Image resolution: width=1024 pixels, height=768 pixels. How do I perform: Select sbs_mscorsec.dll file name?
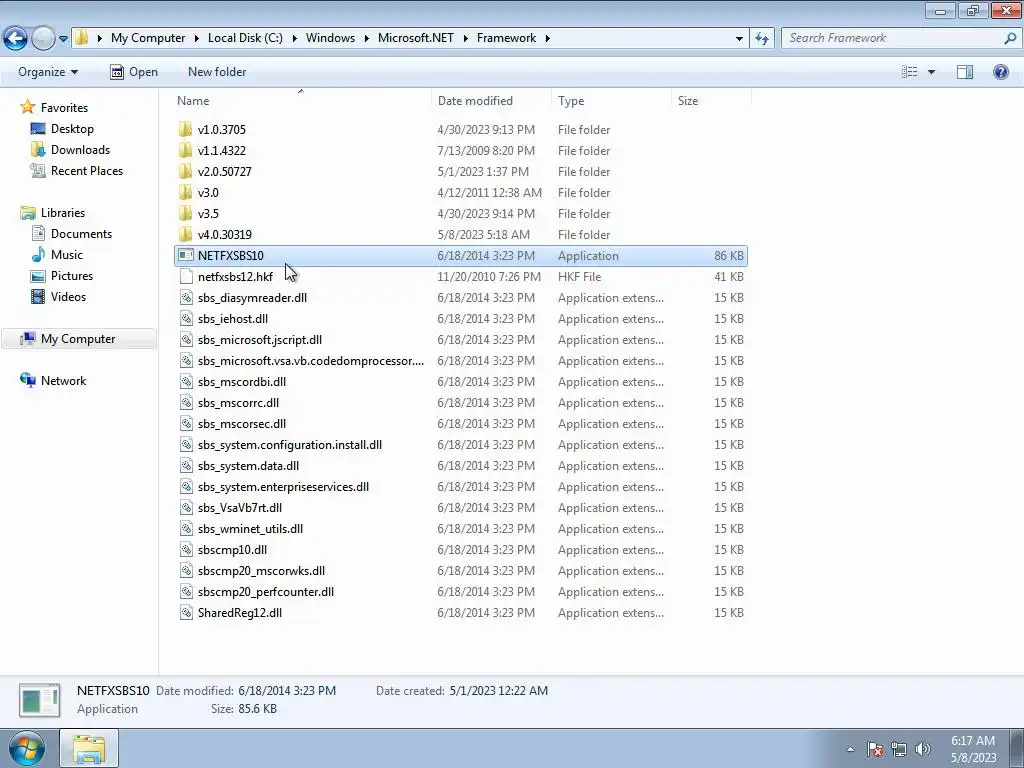(242, 424)
